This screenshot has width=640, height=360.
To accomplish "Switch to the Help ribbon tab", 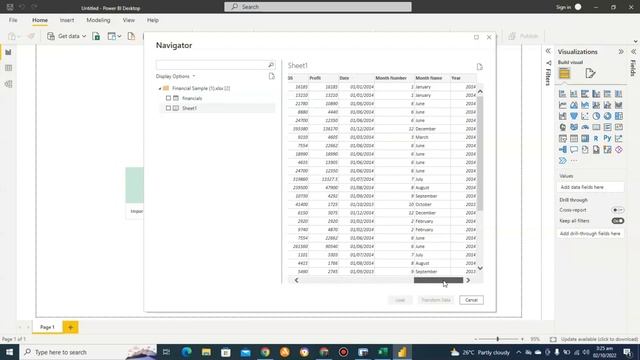I will [x=153, y=20].
